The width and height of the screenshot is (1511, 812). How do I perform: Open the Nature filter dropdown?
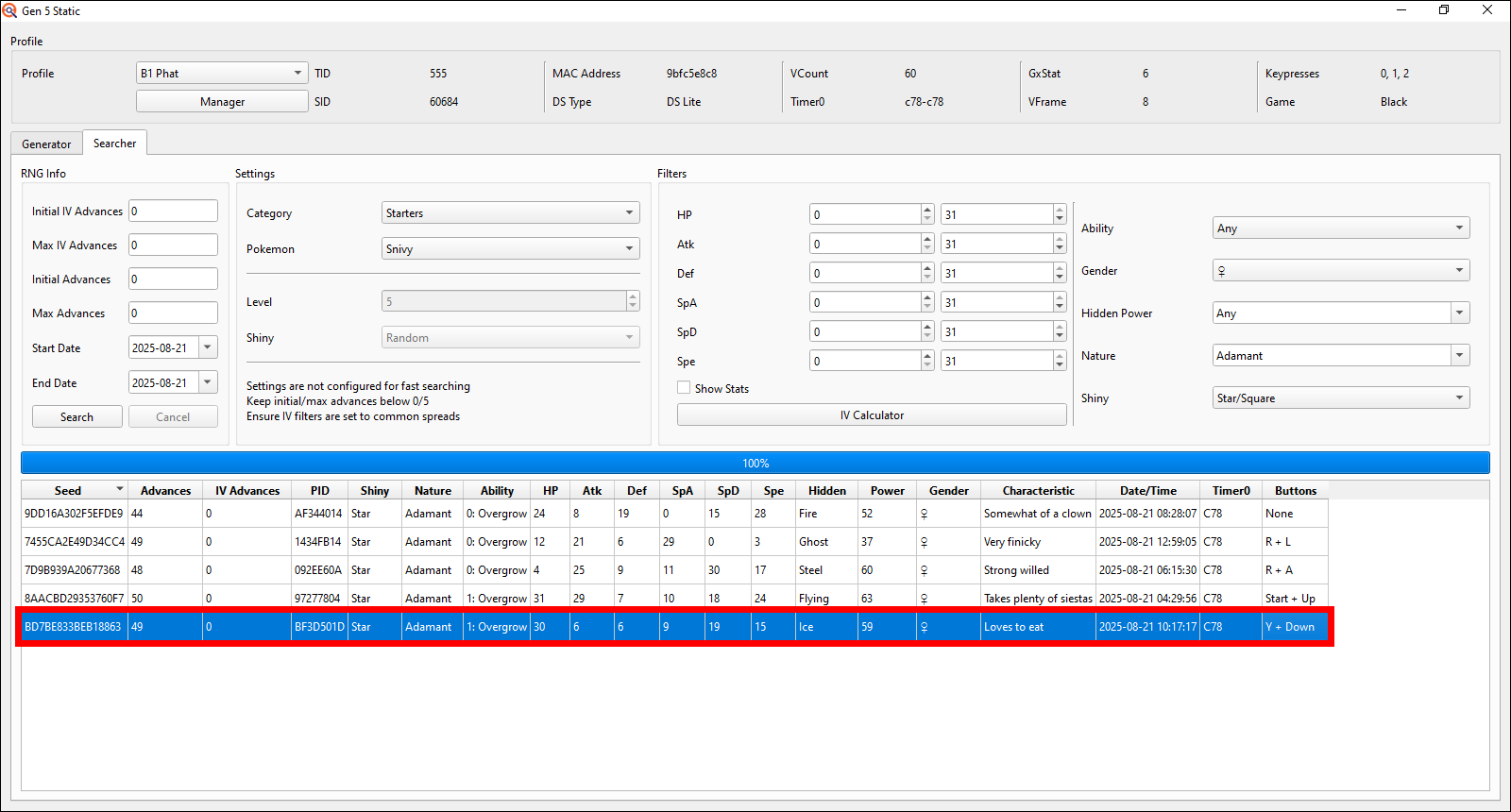click(1460, 356)
